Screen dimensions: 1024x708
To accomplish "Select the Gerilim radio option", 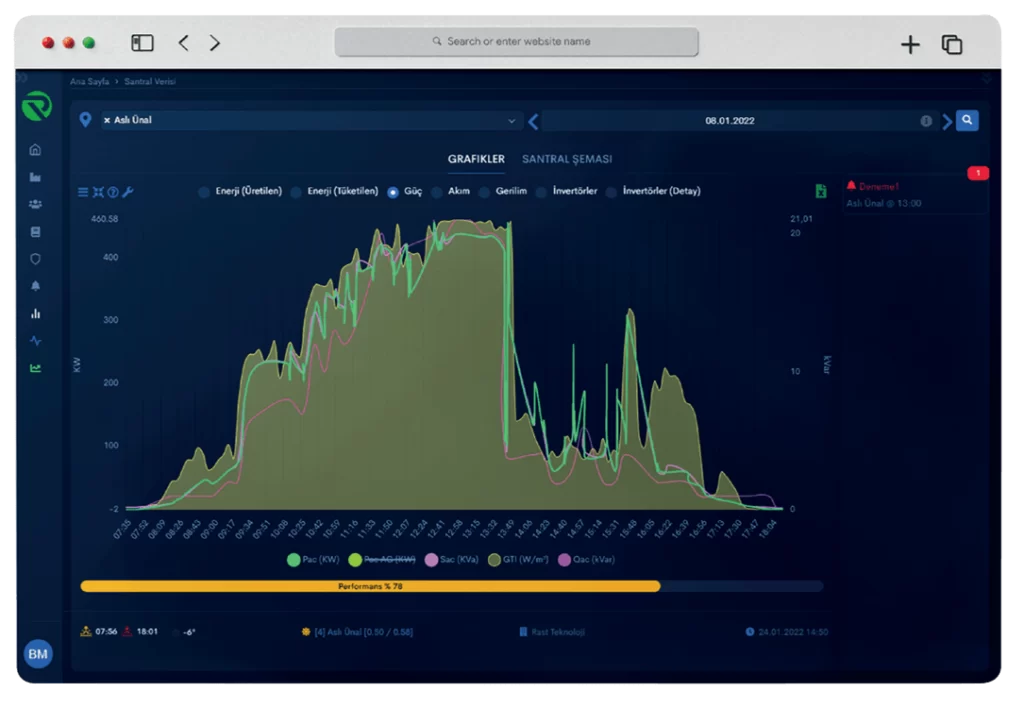I will [485, 192].
